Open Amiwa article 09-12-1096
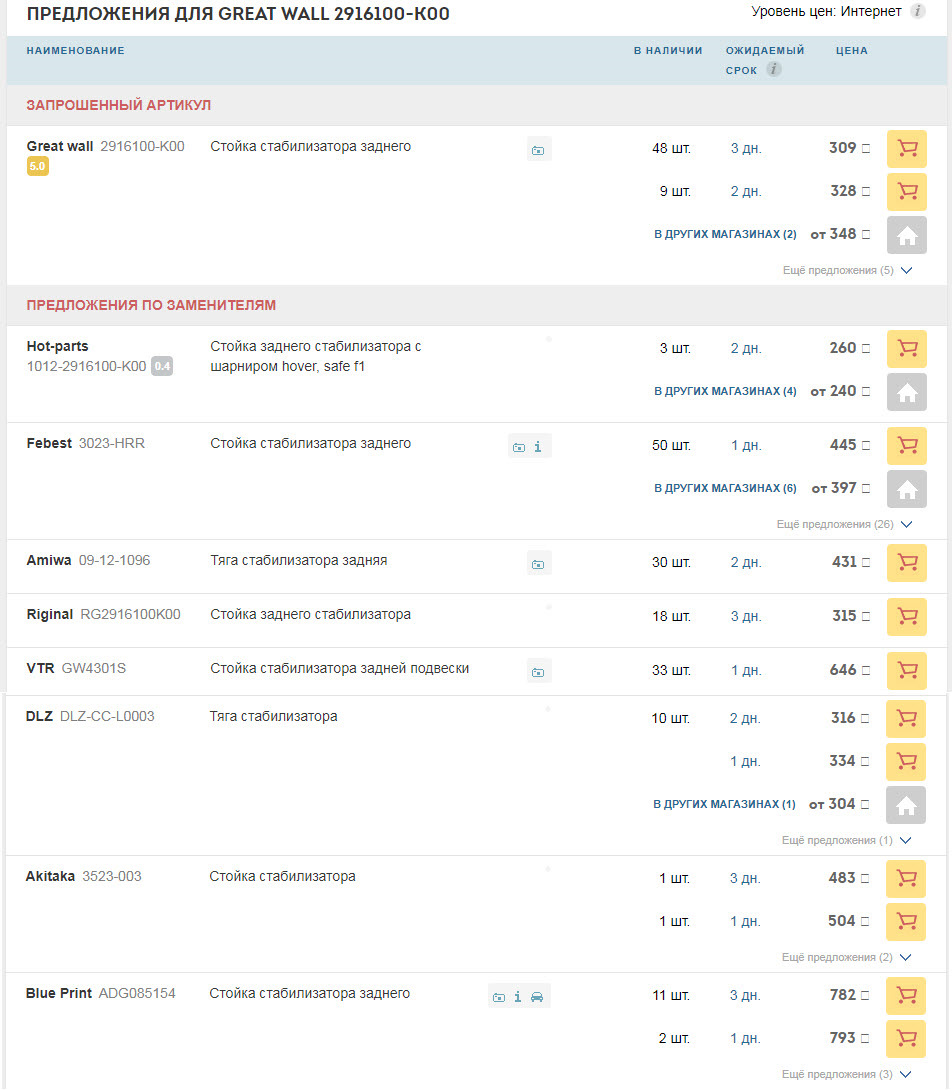Viewport: 952px width, 1090px height. (115, 560)
